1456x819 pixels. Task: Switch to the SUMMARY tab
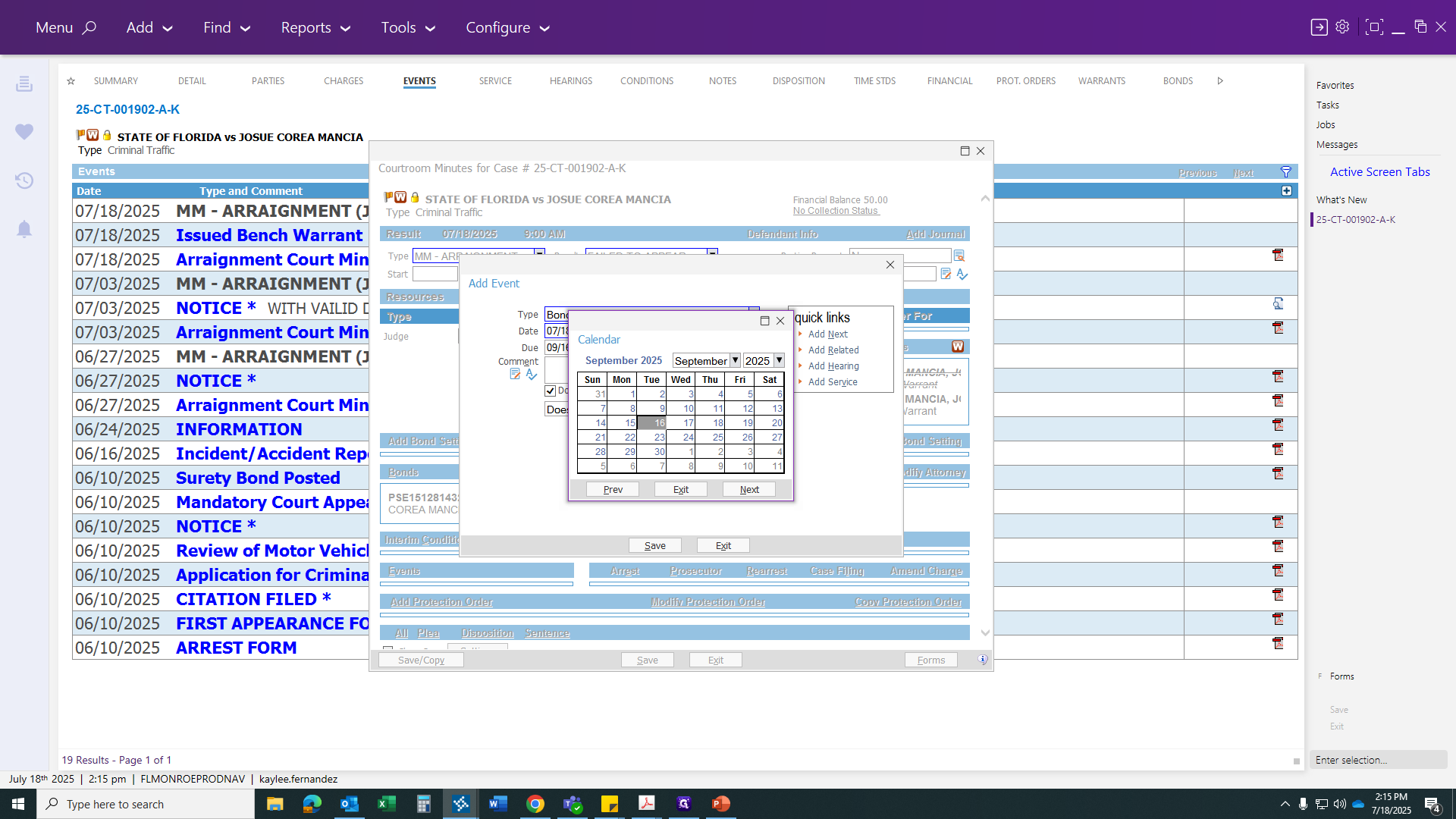(115, 81)
